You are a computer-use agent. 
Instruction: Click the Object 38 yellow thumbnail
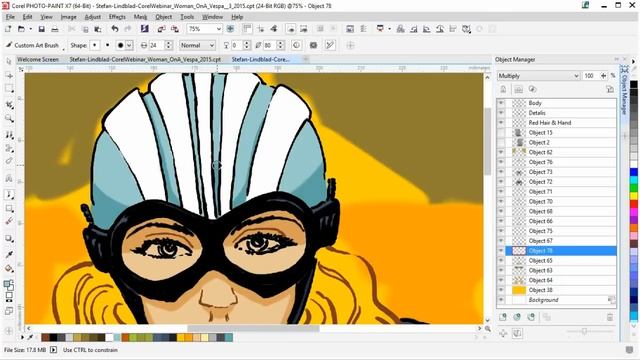pos(519,290)
